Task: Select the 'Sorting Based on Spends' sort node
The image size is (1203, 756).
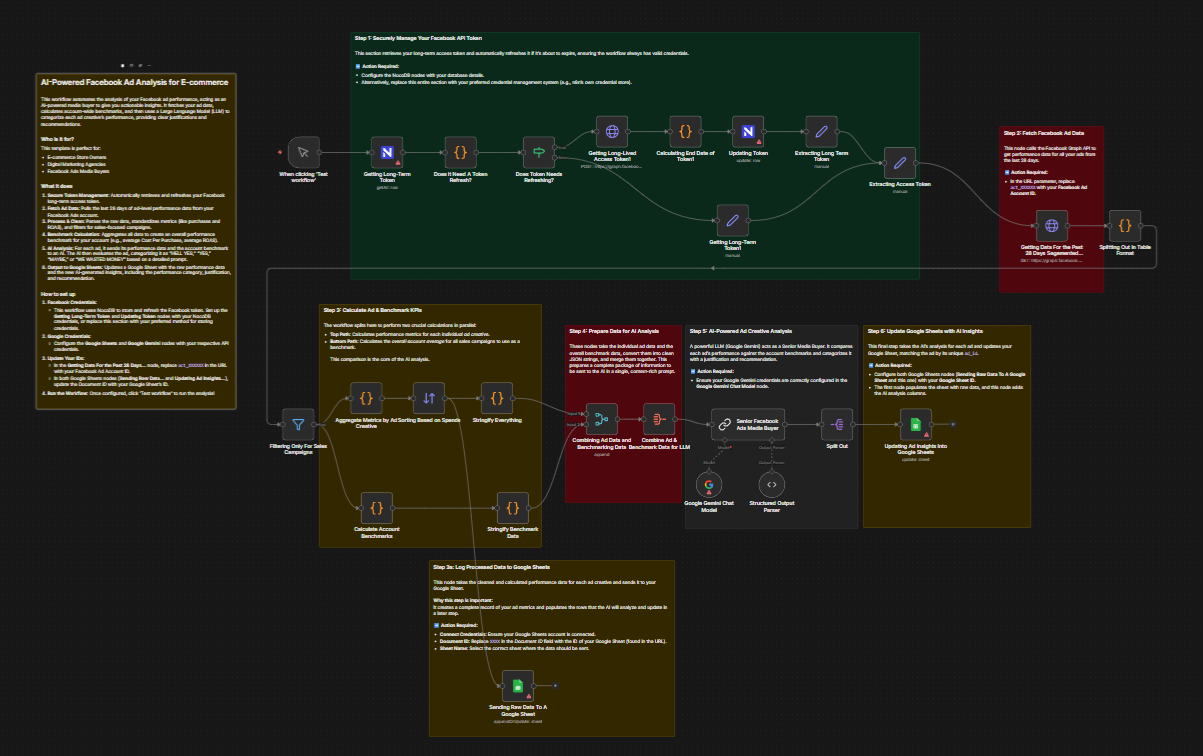Action: pos(429,398)
